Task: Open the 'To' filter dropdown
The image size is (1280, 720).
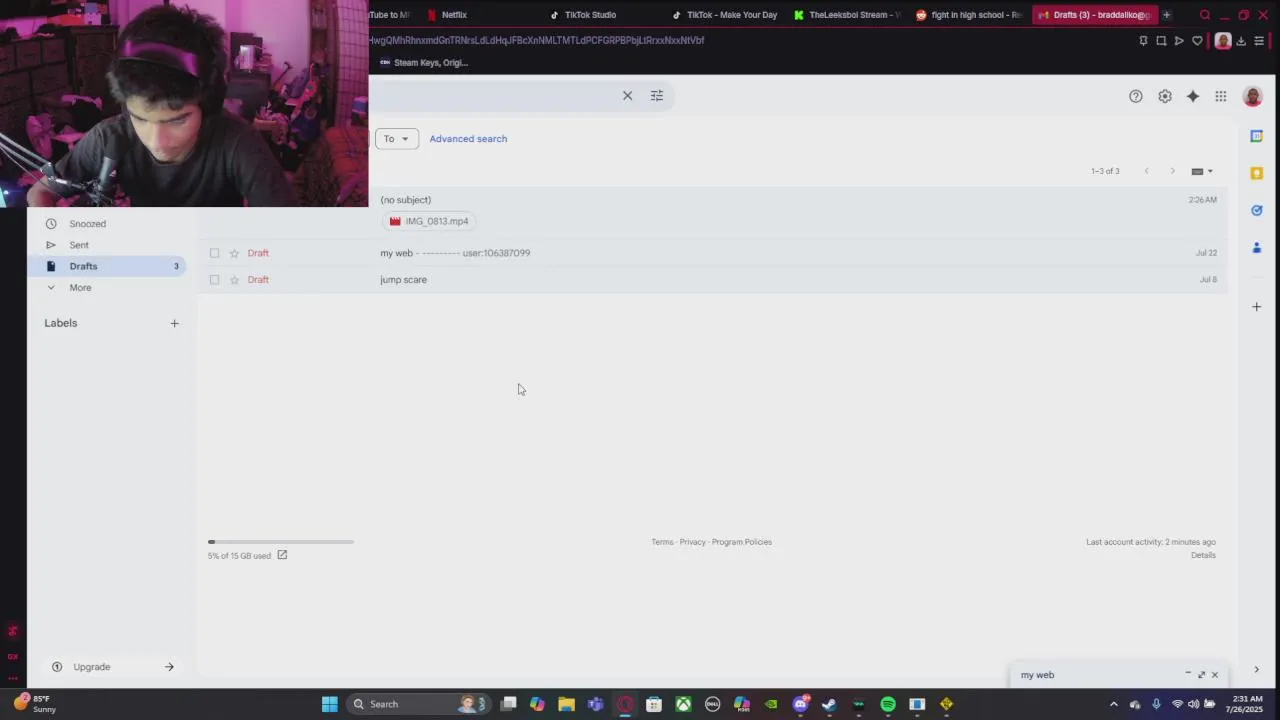Action: click(397, 139)
